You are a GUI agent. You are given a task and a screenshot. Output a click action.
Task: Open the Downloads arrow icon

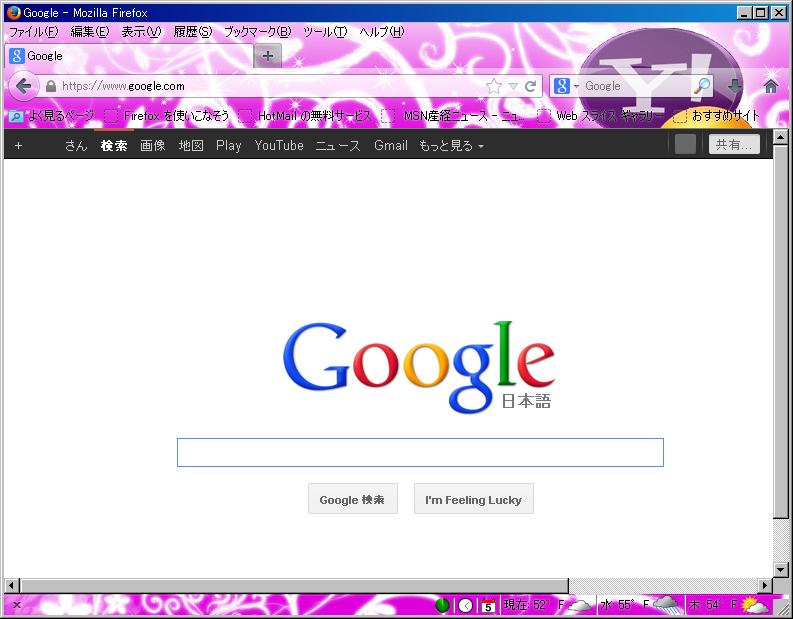[735, 86]
